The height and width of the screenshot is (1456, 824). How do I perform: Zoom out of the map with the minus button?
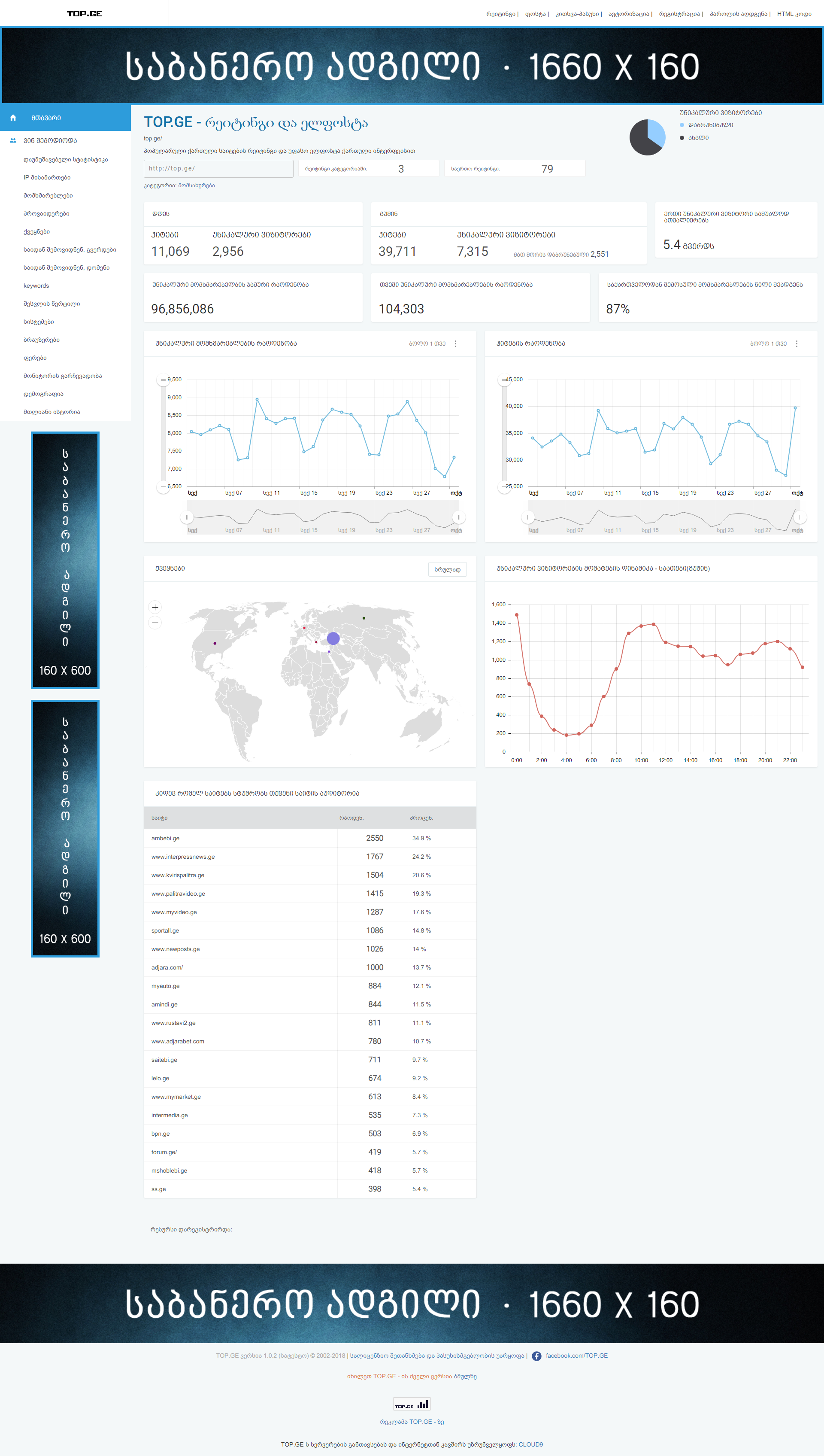[x=155, y=623]
